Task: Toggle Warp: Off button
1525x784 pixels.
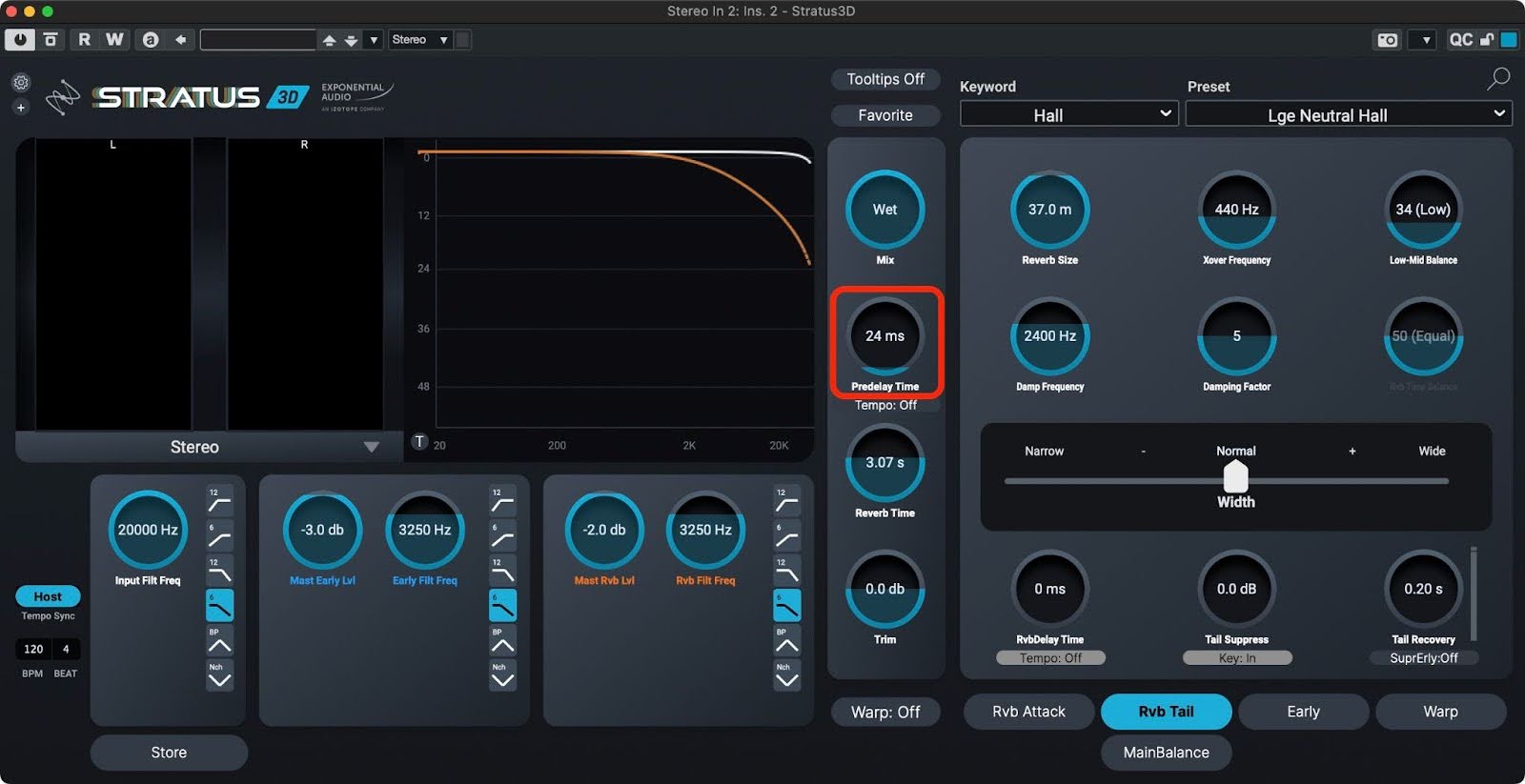Action: coord(885,712)
